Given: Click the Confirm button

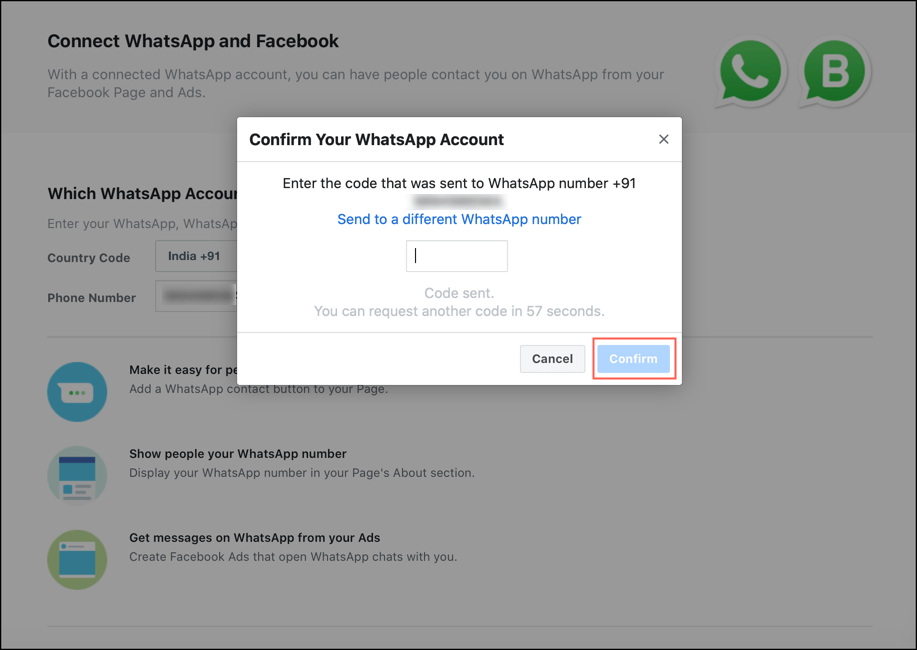Looking at the screenshot, I should tap(633, 359).
